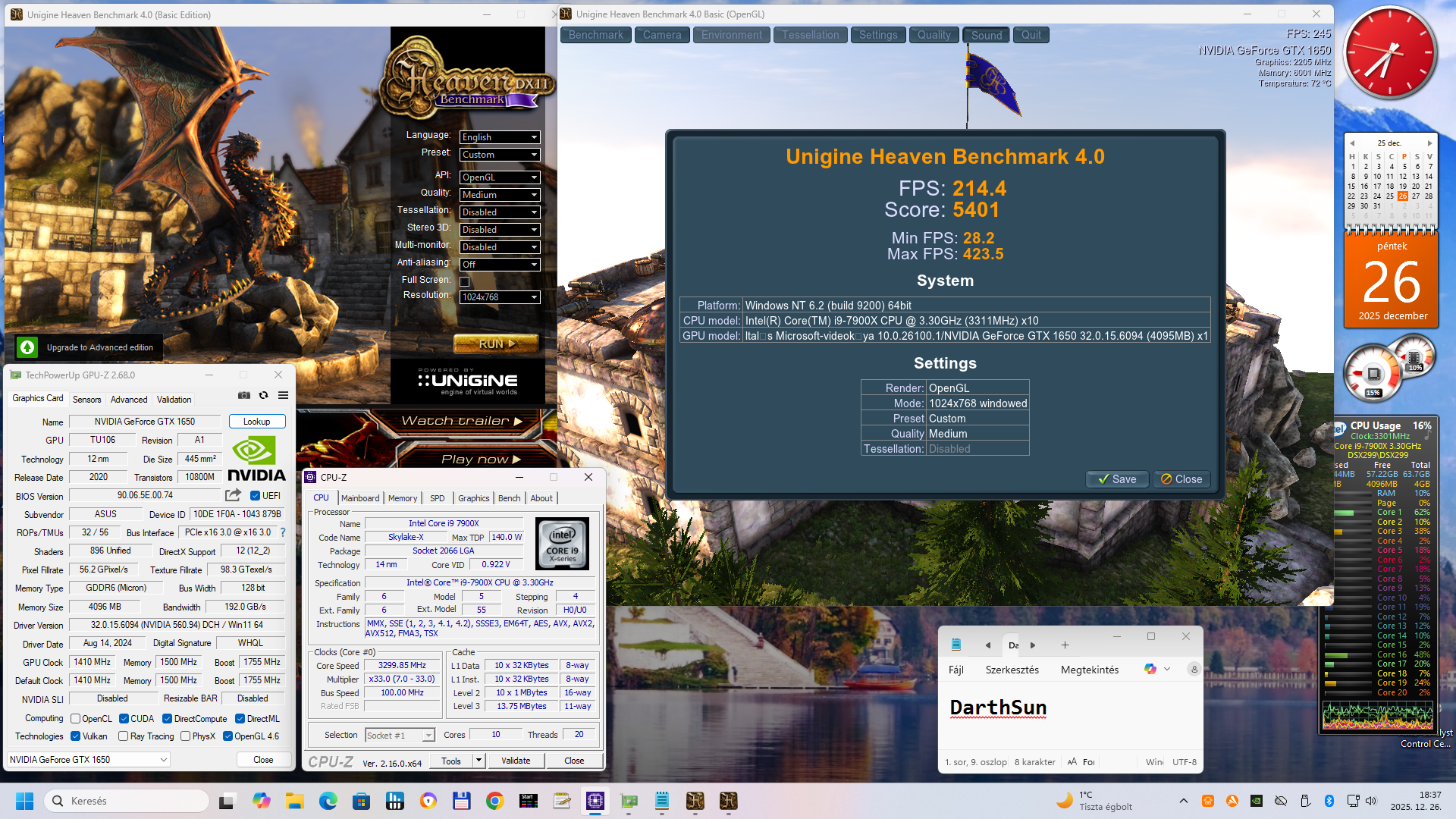This screenshot has width=1456, height=819.
Task: Open Chrome from the taskbar
Action: click(495, 801)
